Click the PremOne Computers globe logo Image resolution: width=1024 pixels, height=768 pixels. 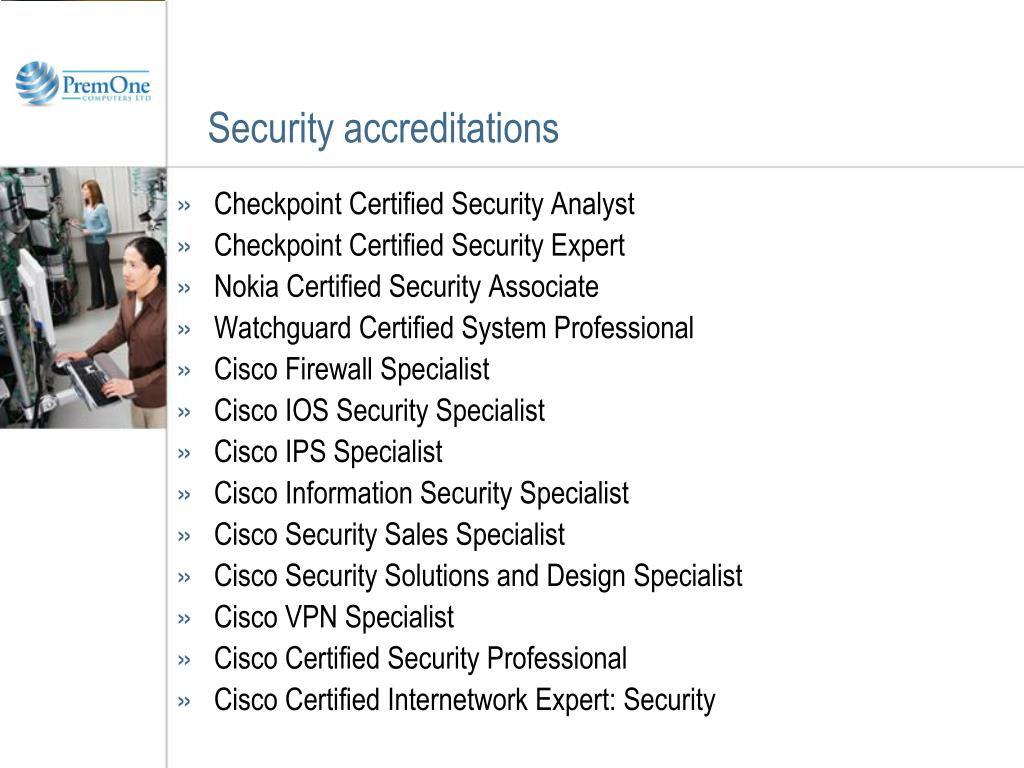click(x=37, y=82)
